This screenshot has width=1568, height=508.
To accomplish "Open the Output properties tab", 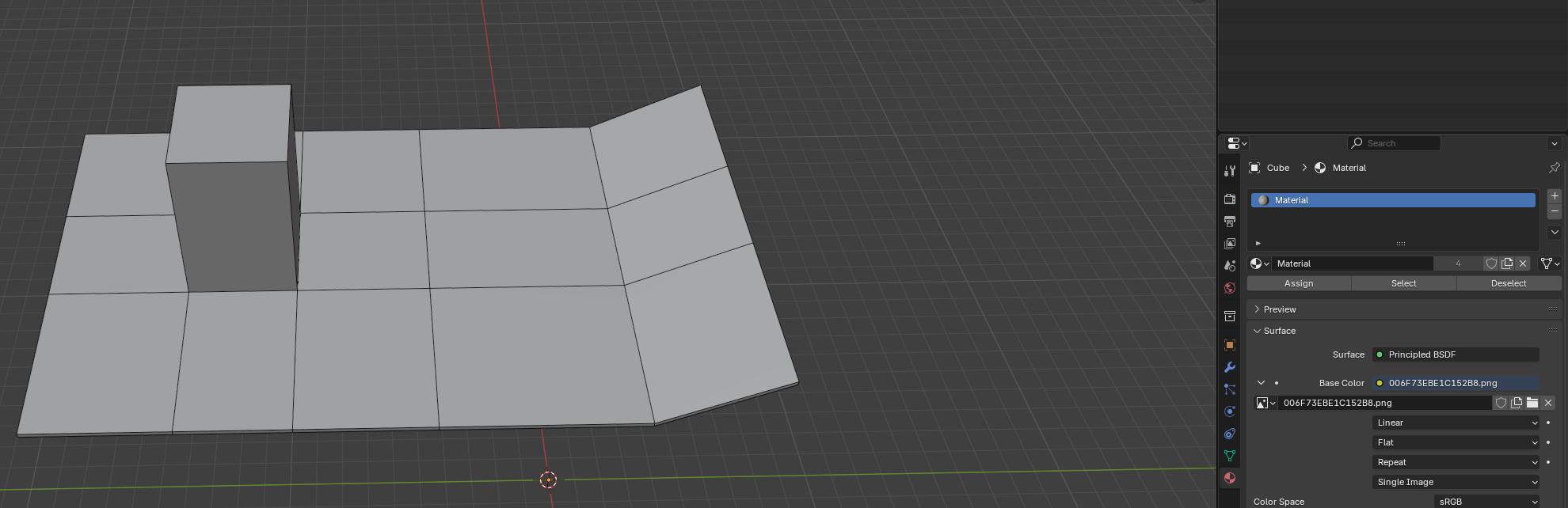I will tap(1229, 222).
